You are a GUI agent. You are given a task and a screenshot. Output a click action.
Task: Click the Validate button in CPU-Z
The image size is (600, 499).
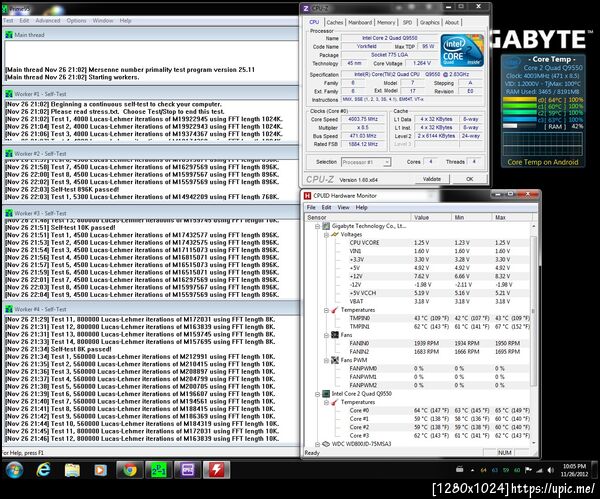[432, 179]
